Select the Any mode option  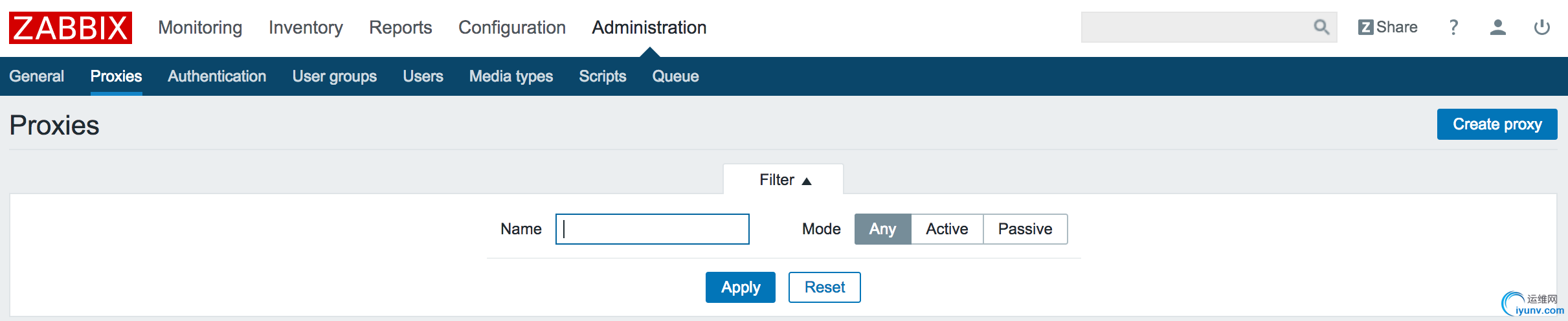(x=882, y=229)
